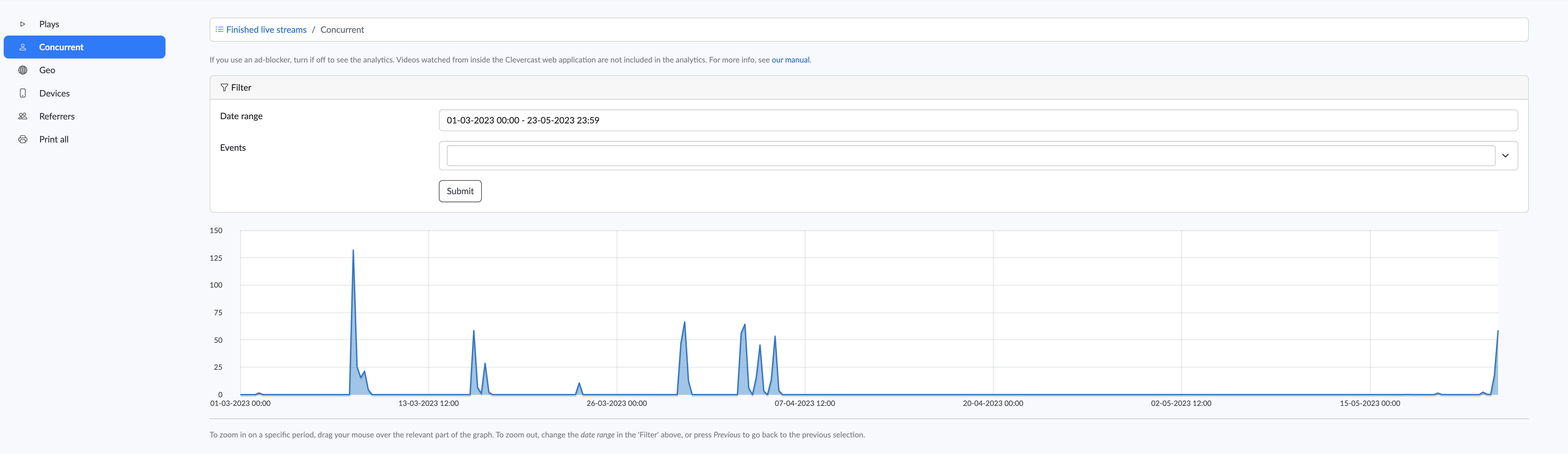Click the Events label
Screen dimensions: 1568x454
coord(233,149)
